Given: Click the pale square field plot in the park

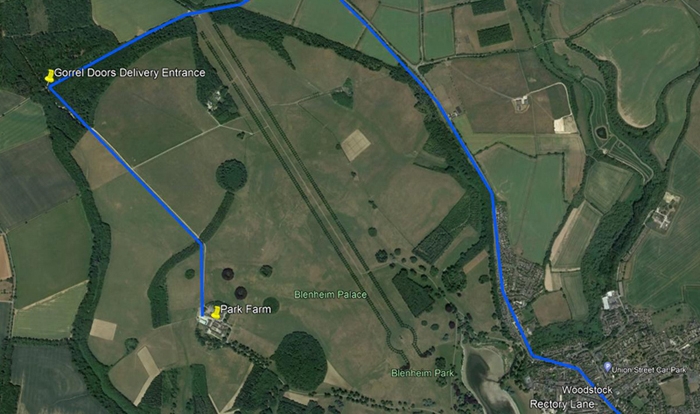Looking at the screenshot, I should tap(356, 145).
